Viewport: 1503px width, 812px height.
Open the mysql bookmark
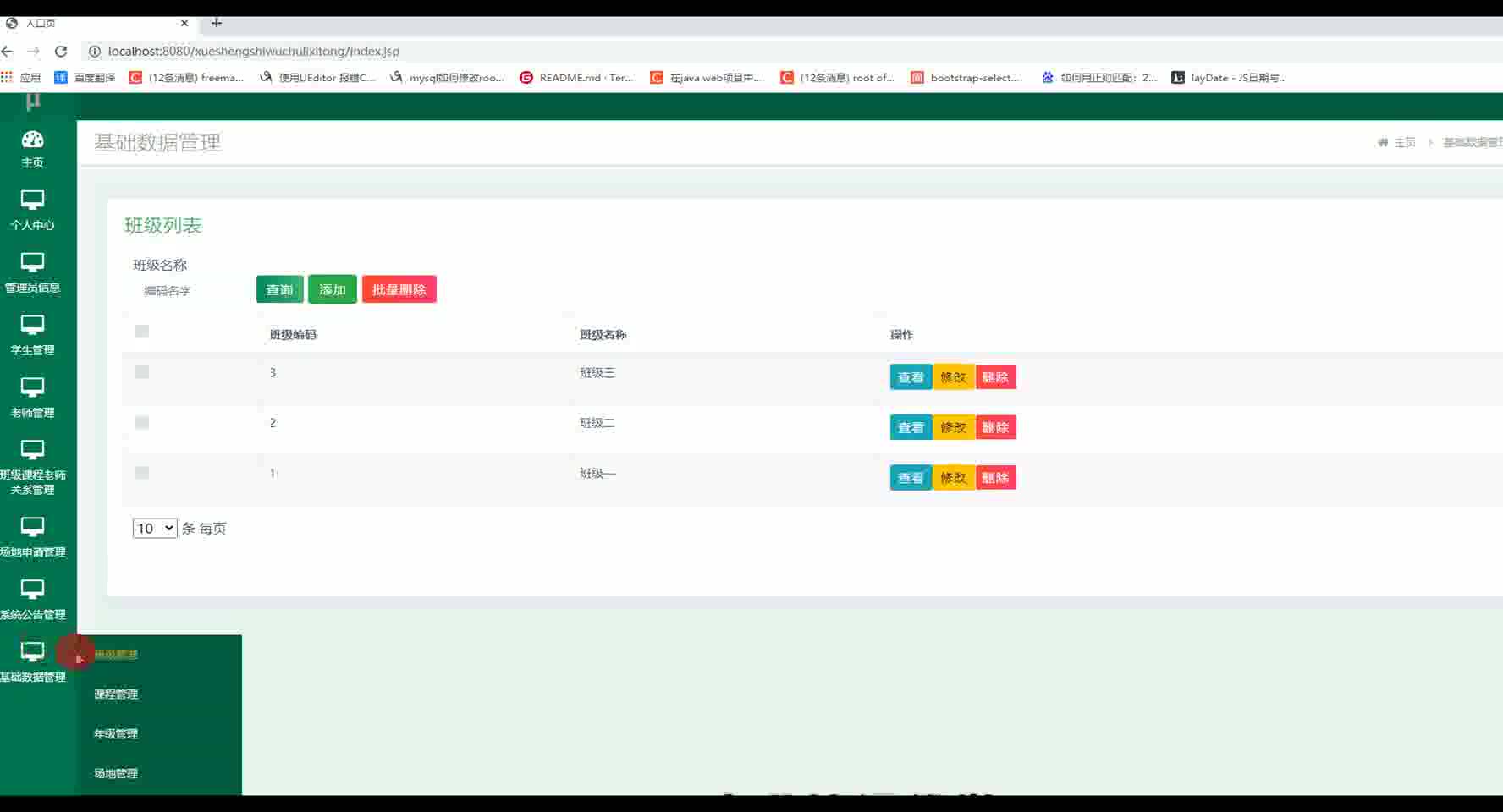[x=447, y=78]
